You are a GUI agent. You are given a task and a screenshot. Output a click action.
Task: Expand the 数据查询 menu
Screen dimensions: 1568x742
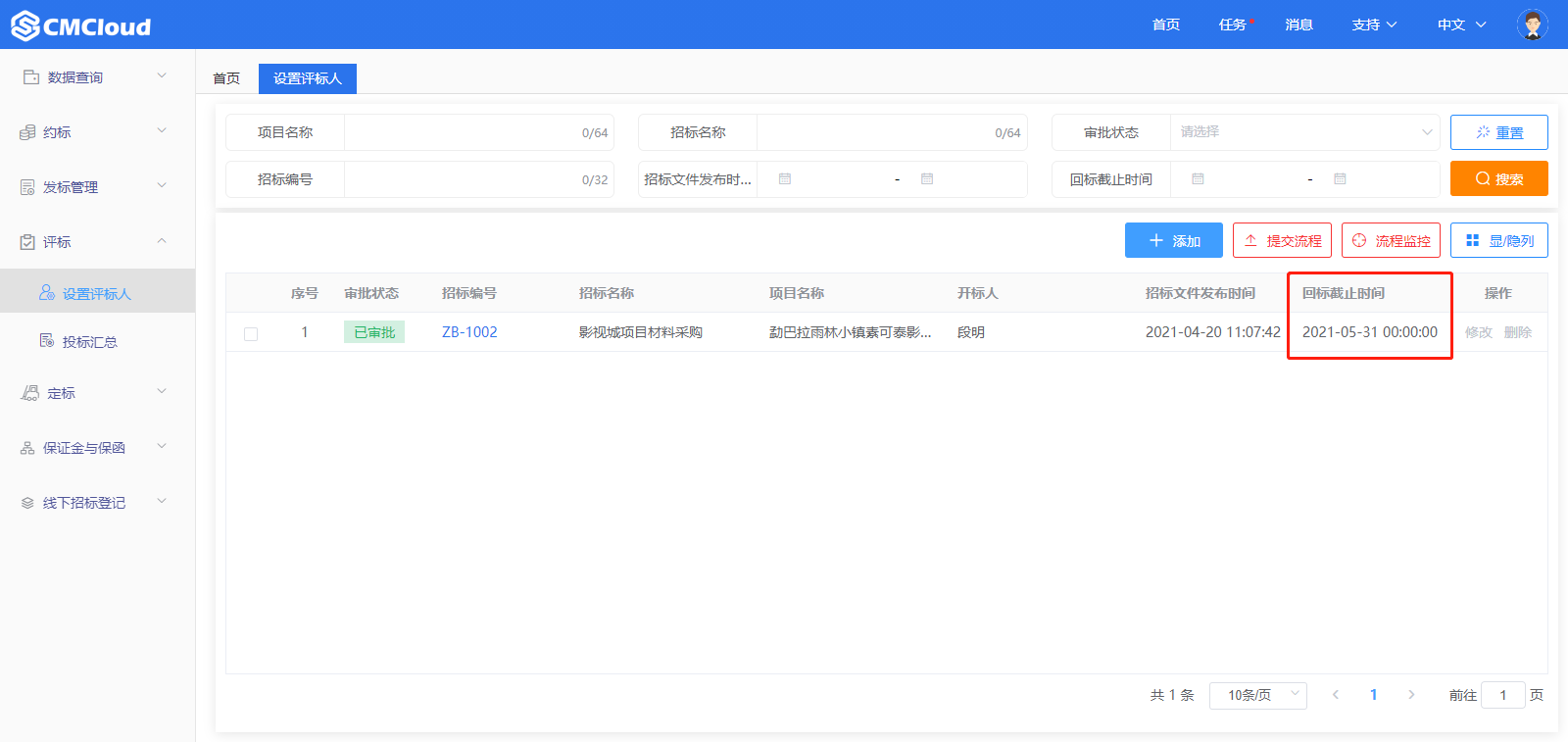162,75
